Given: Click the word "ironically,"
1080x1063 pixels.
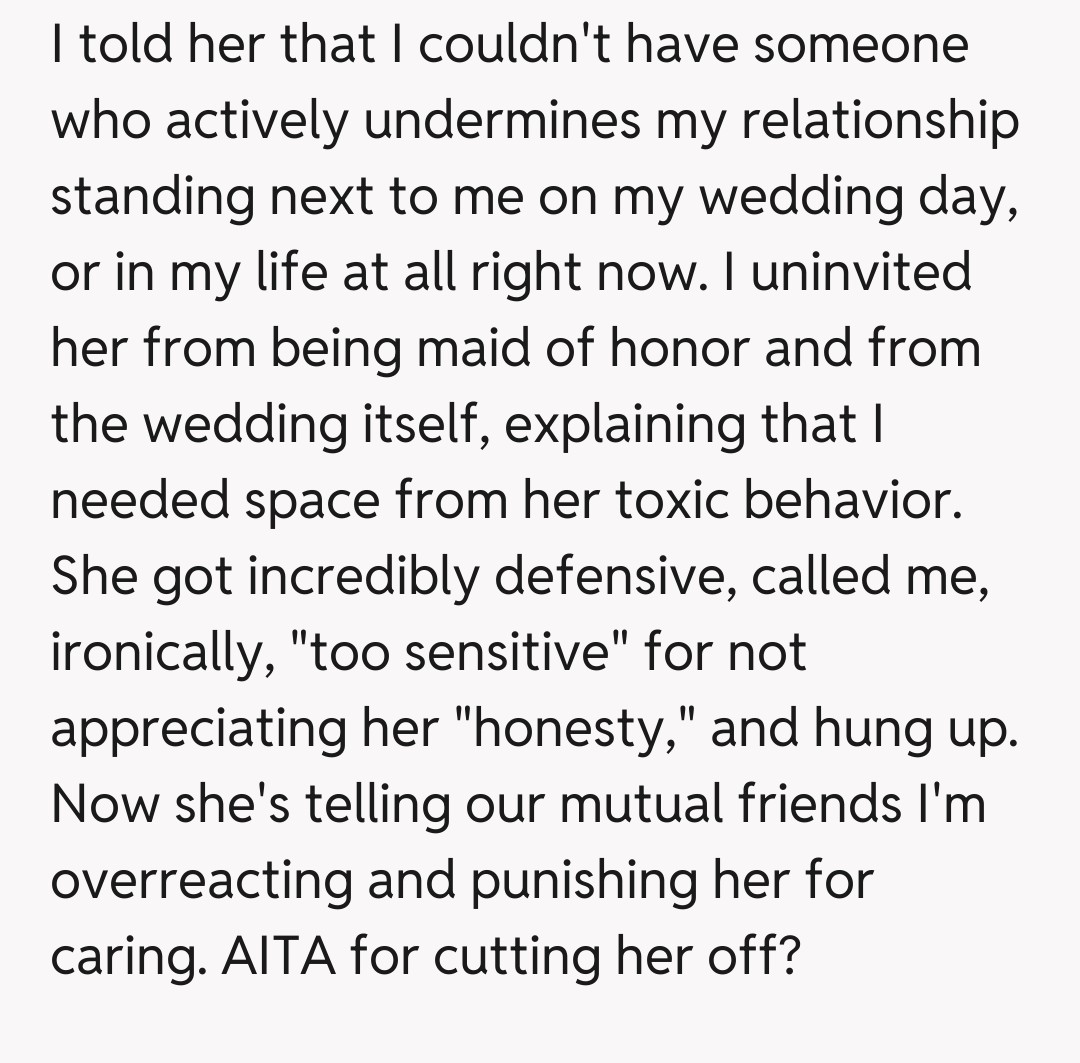Looking at the screenshot, I should pyautogui.click(x=162, y=653).
